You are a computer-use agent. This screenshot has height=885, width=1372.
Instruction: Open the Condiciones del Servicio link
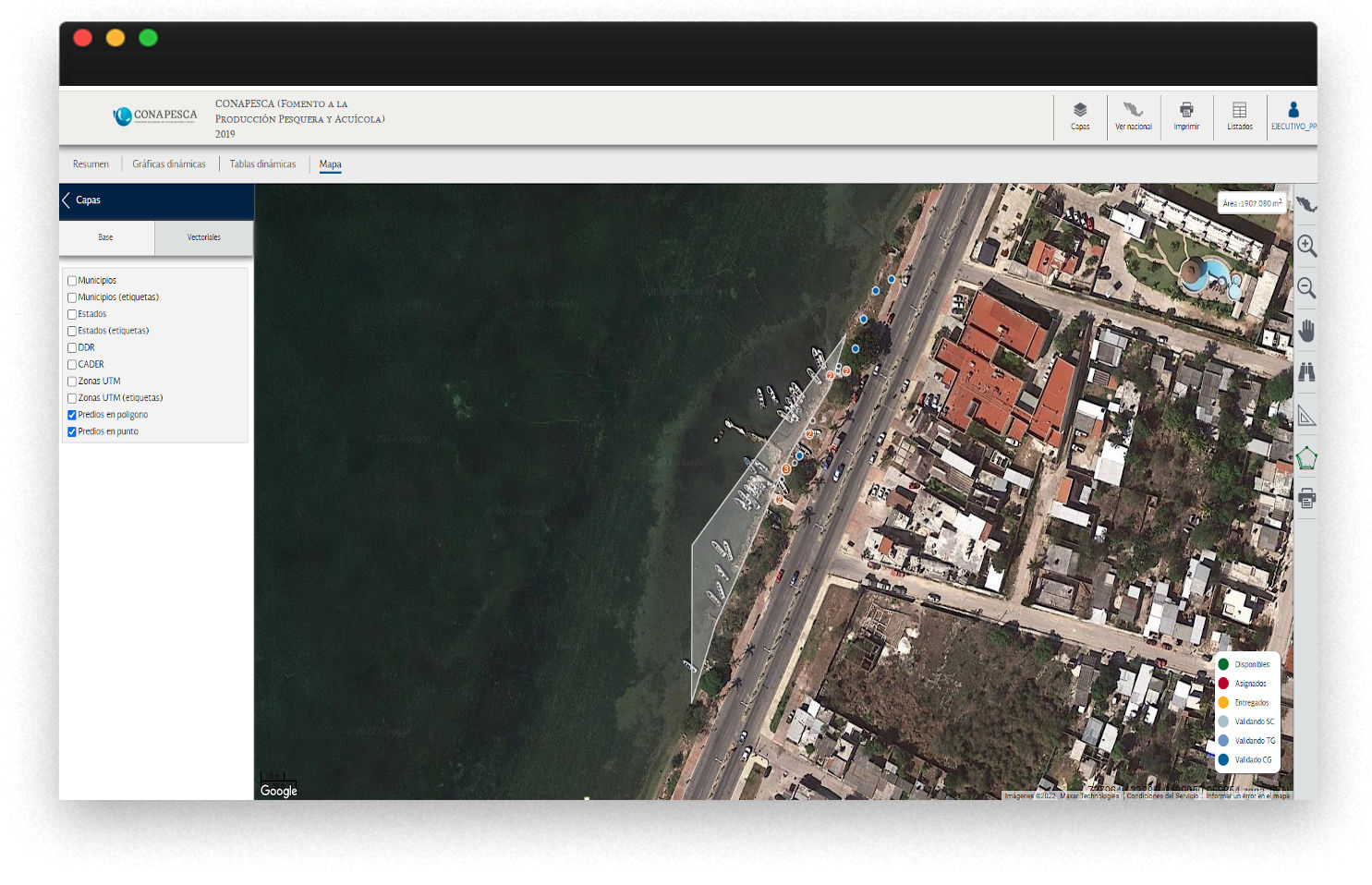[1161, 795]
